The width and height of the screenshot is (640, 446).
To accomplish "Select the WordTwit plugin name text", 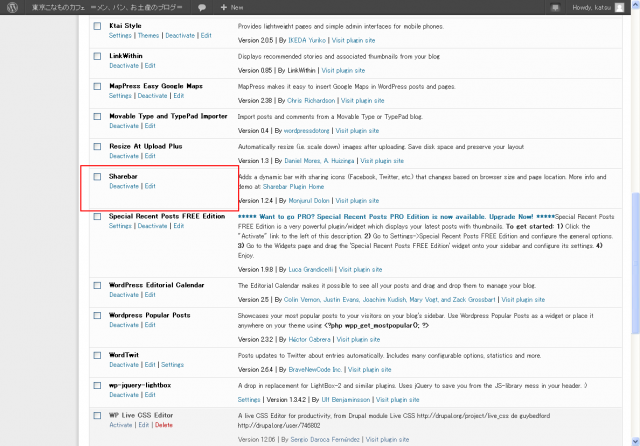I will pyautogui.click(x=124, y=355).
